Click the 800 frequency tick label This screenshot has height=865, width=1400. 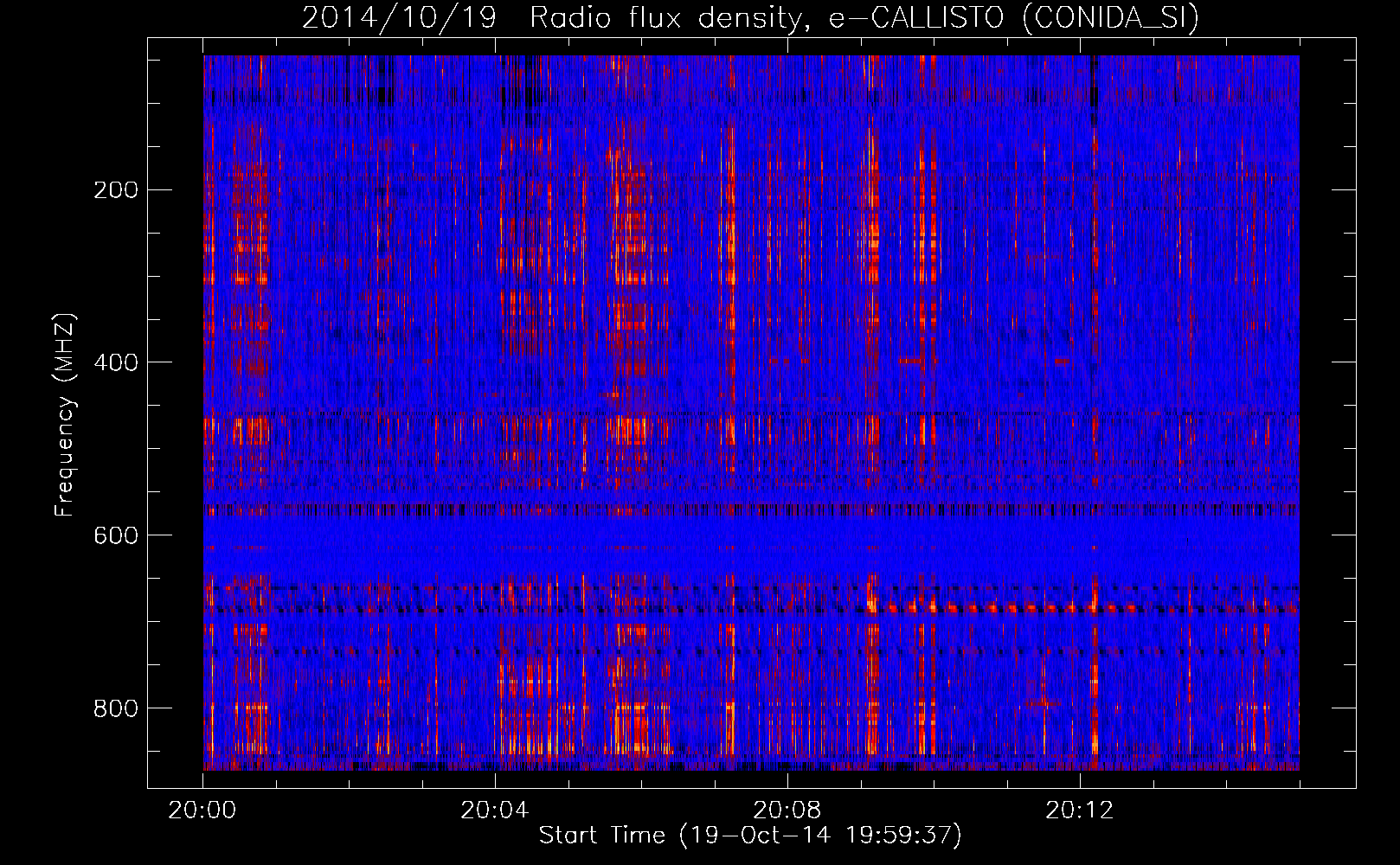click(x=116, y=708)
